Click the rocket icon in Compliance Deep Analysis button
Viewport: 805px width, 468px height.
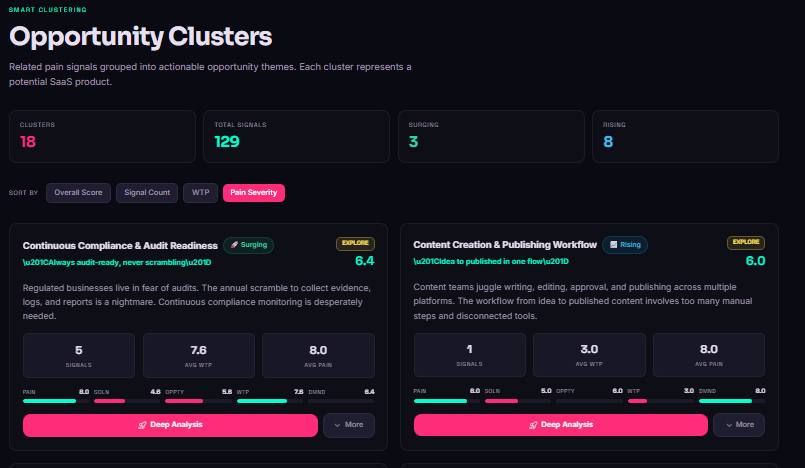[x=142, y=425]
